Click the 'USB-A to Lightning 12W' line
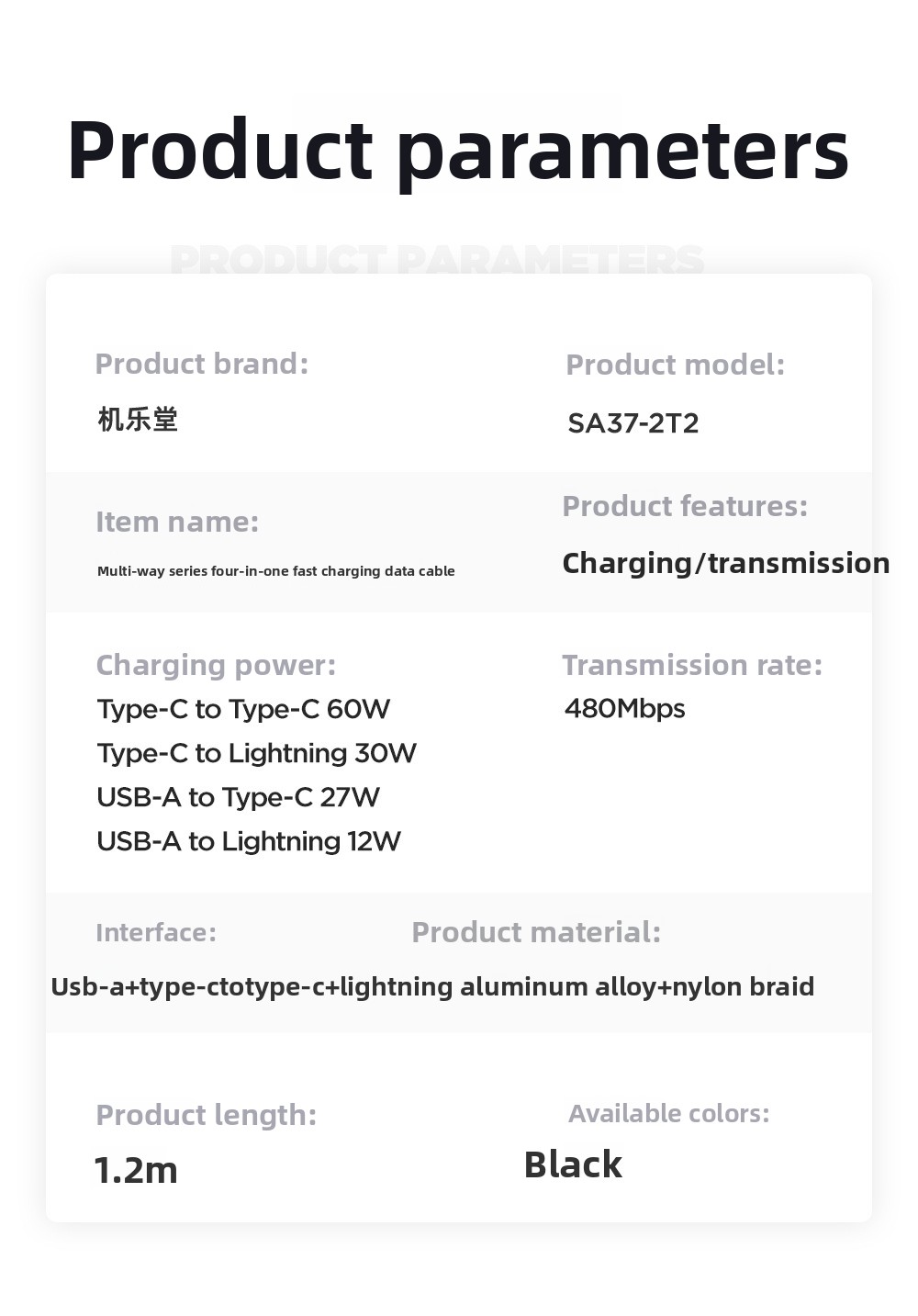918x1316 pixels. 249,841
